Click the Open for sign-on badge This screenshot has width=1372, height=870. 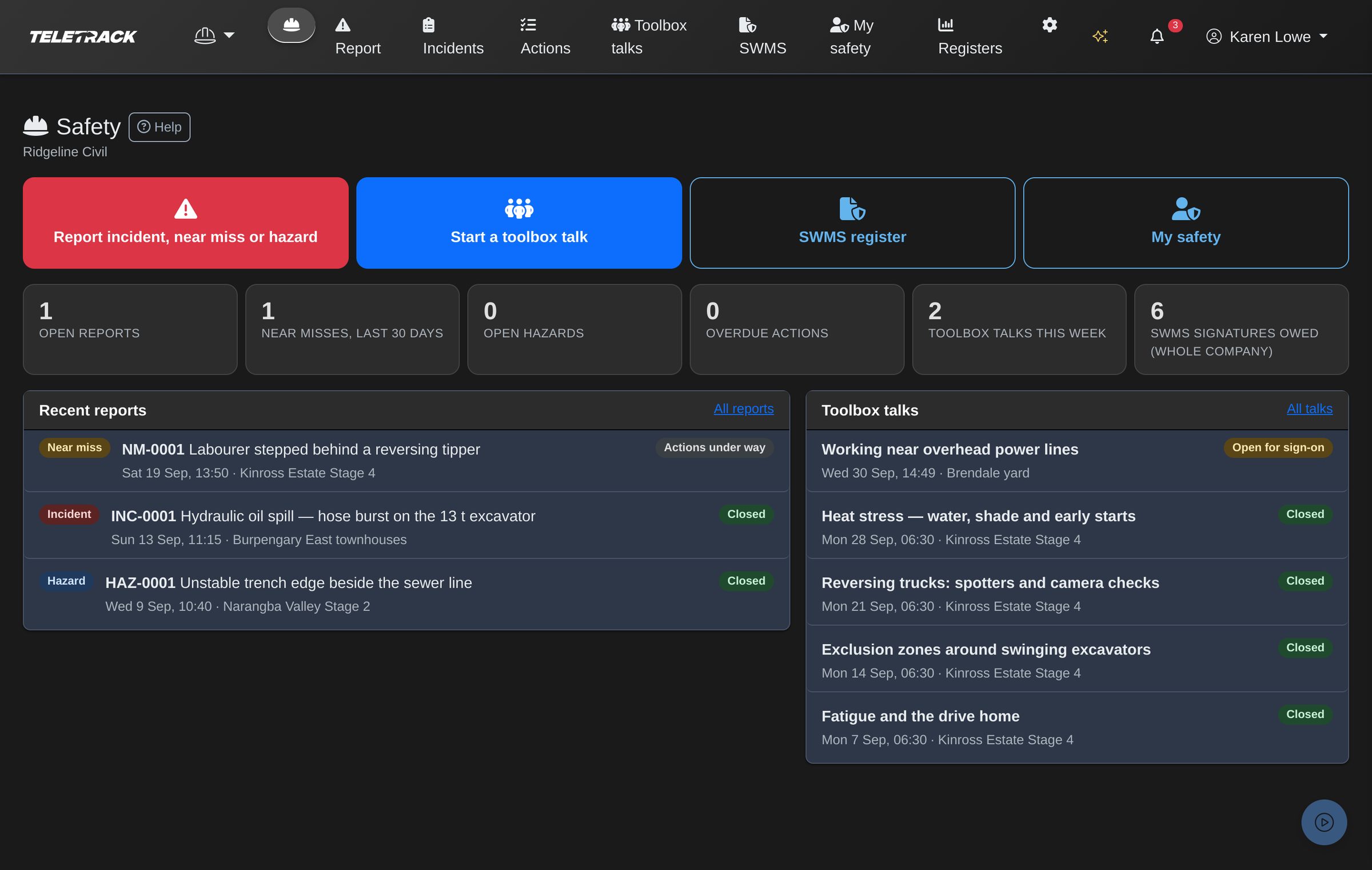click(x=1278, y=448)
